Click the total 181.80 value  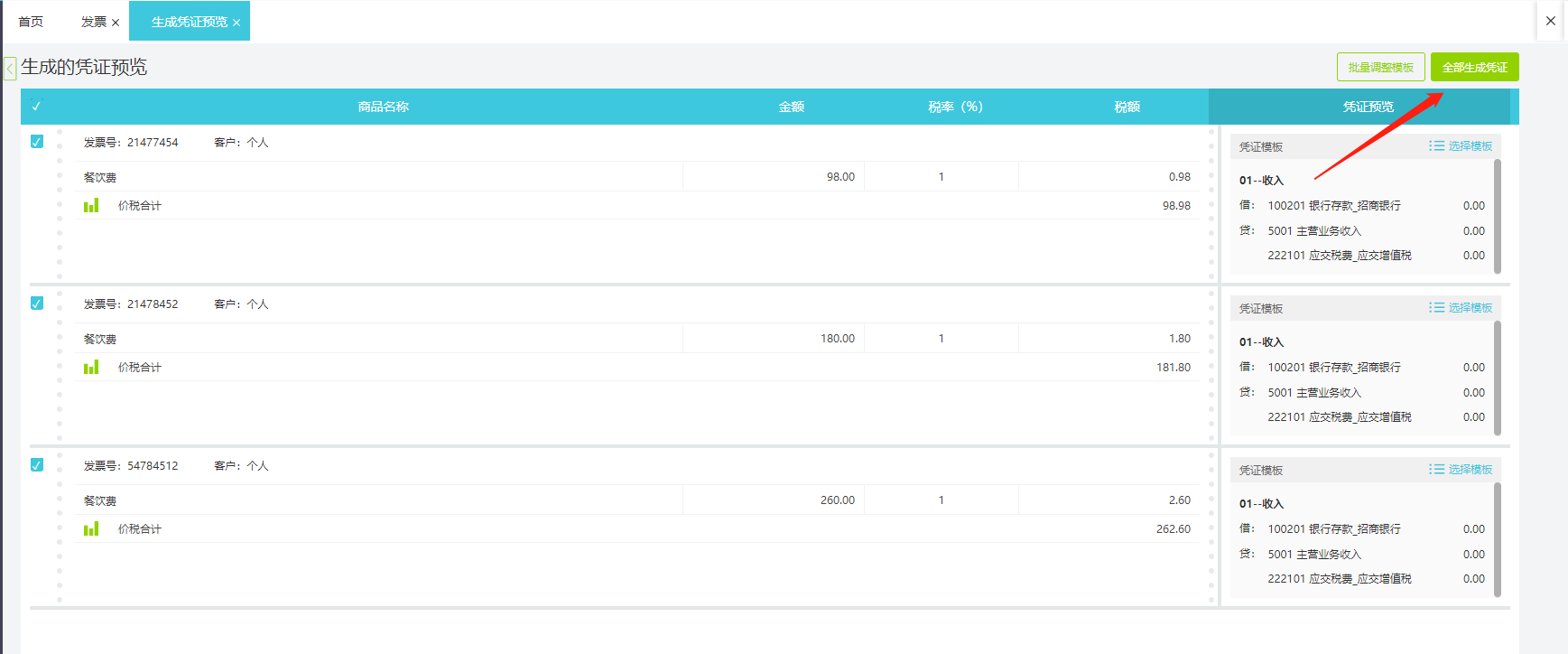(x=1174, y=368)
